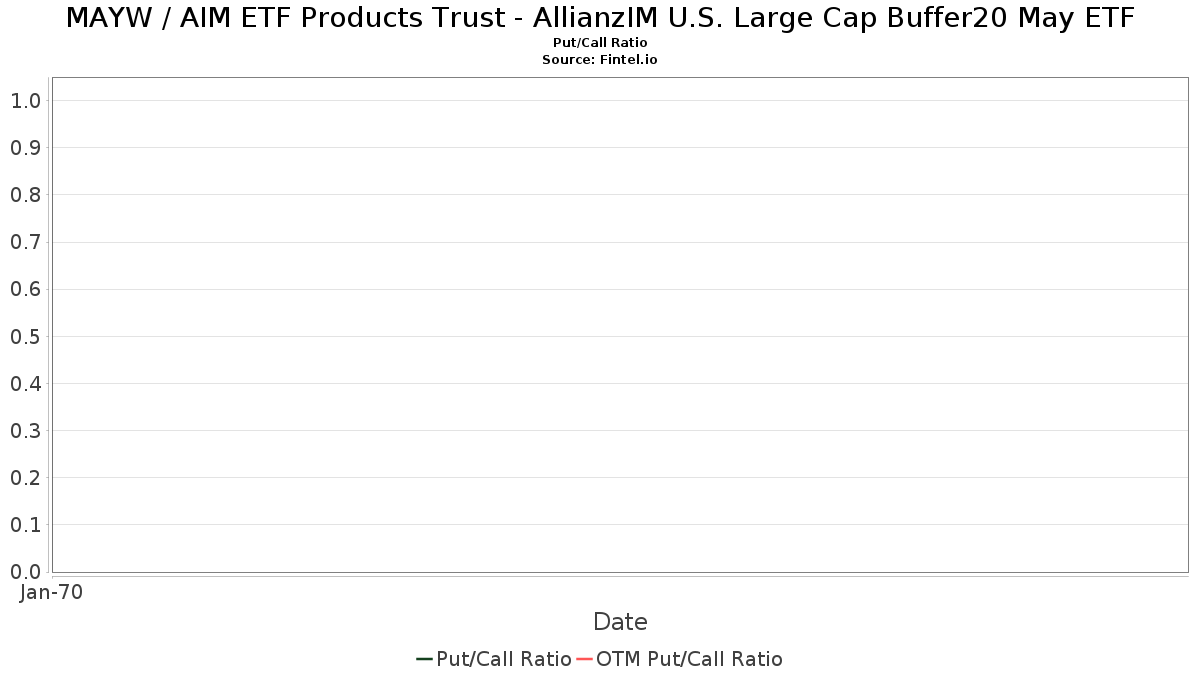Image resolution: width=1200 pixels, height=675 pixels.
Task: Click the 0.0 value on the y-axis
Action: pos(26,572)
